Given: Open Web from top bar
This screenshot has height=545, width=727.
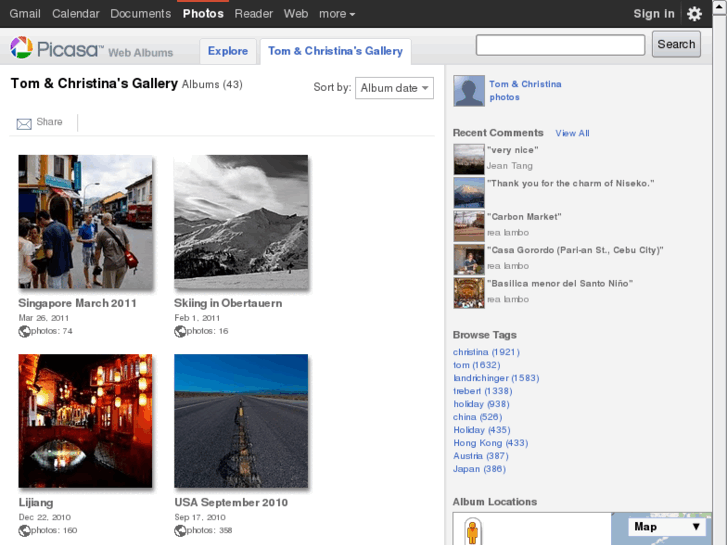Looking at the screenshot, I should pyautogui.click(x=296, y=14).
